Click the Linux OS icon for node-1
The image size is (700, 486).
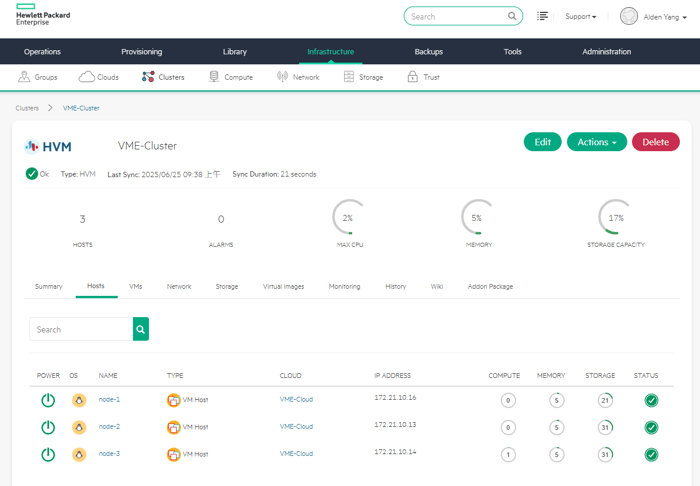tap(79, 400)
